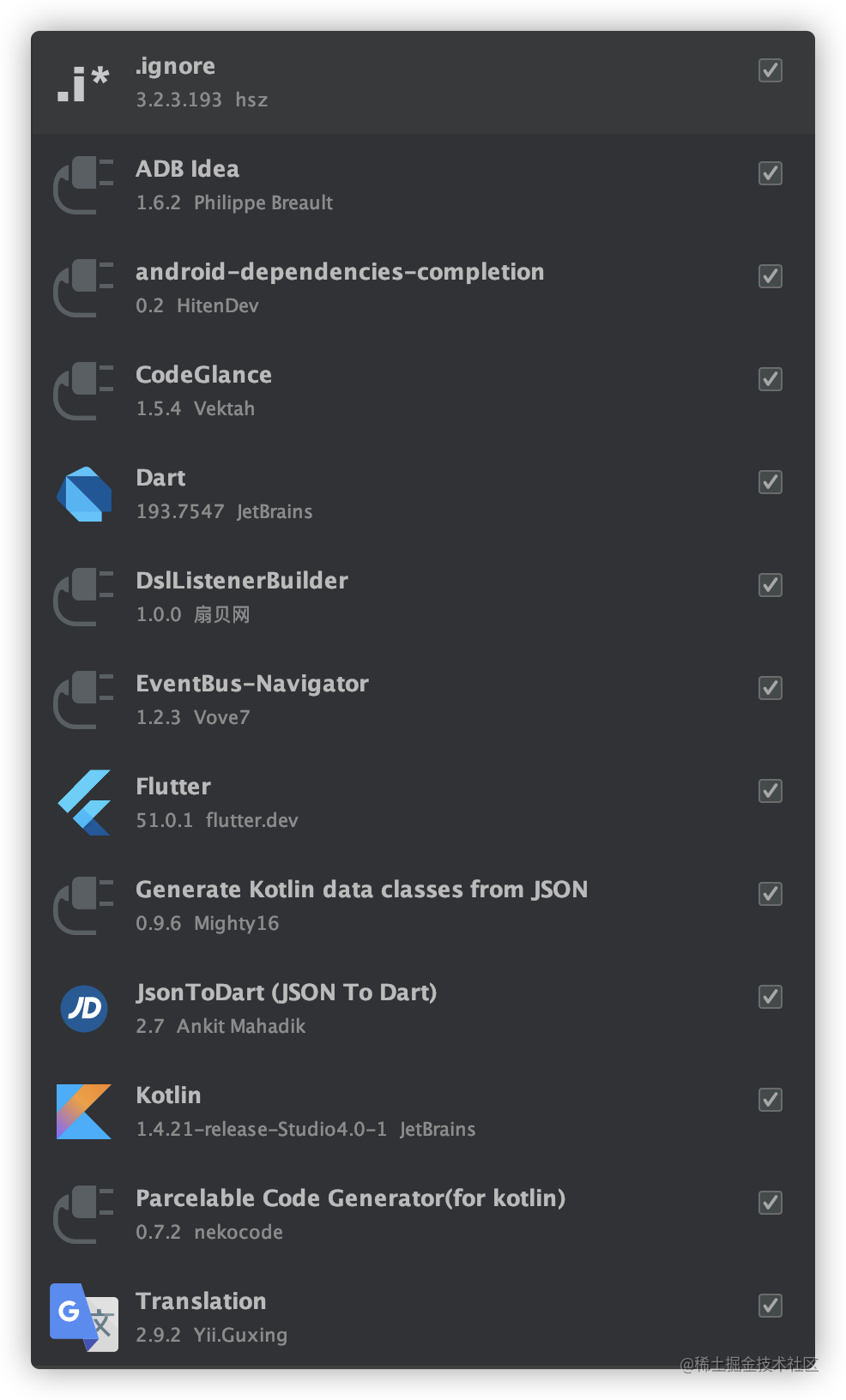The width and height of the screenshot is (846, 1400).
Task: Click the DslListenerBuilder plugin icon
Action: (83, 597)
